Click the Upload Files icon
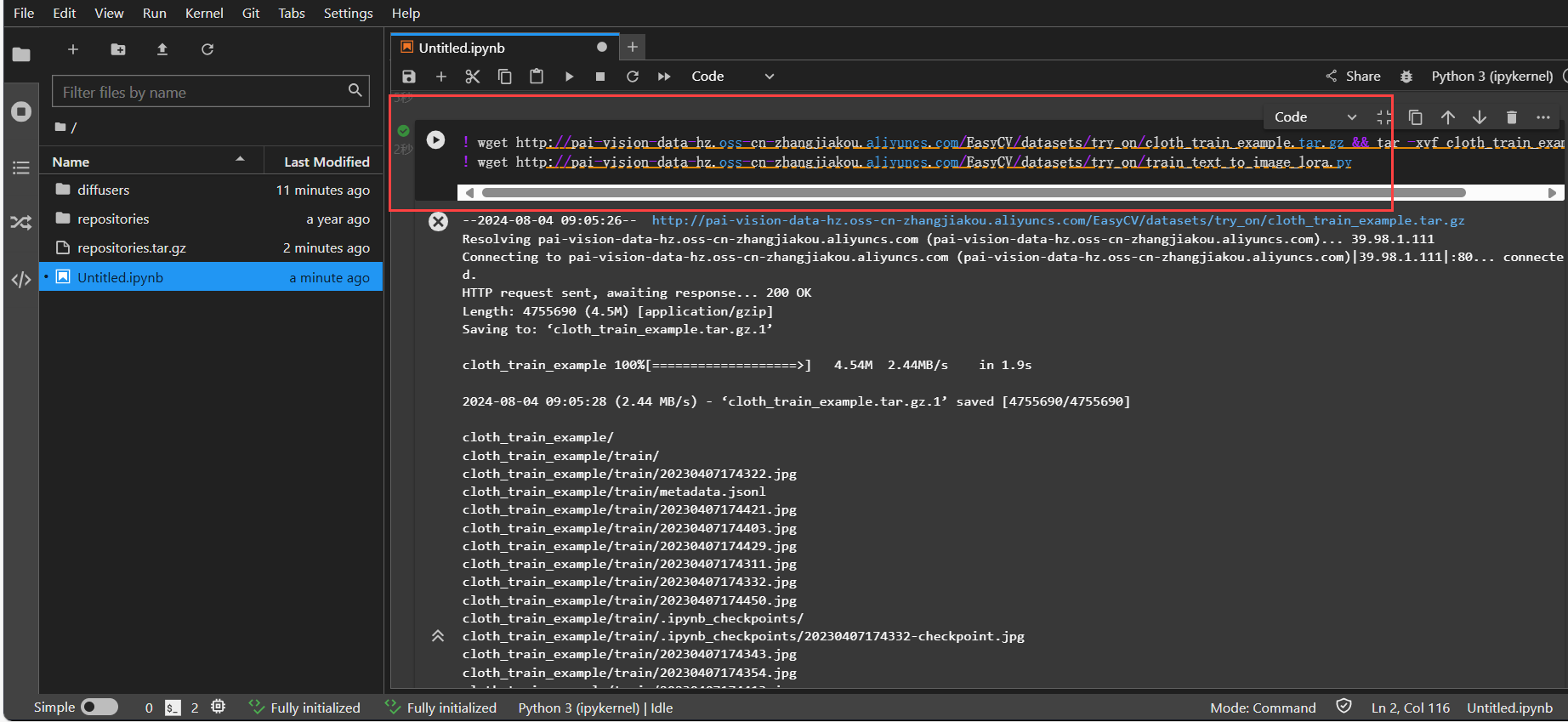 click(x=162, y=49)
